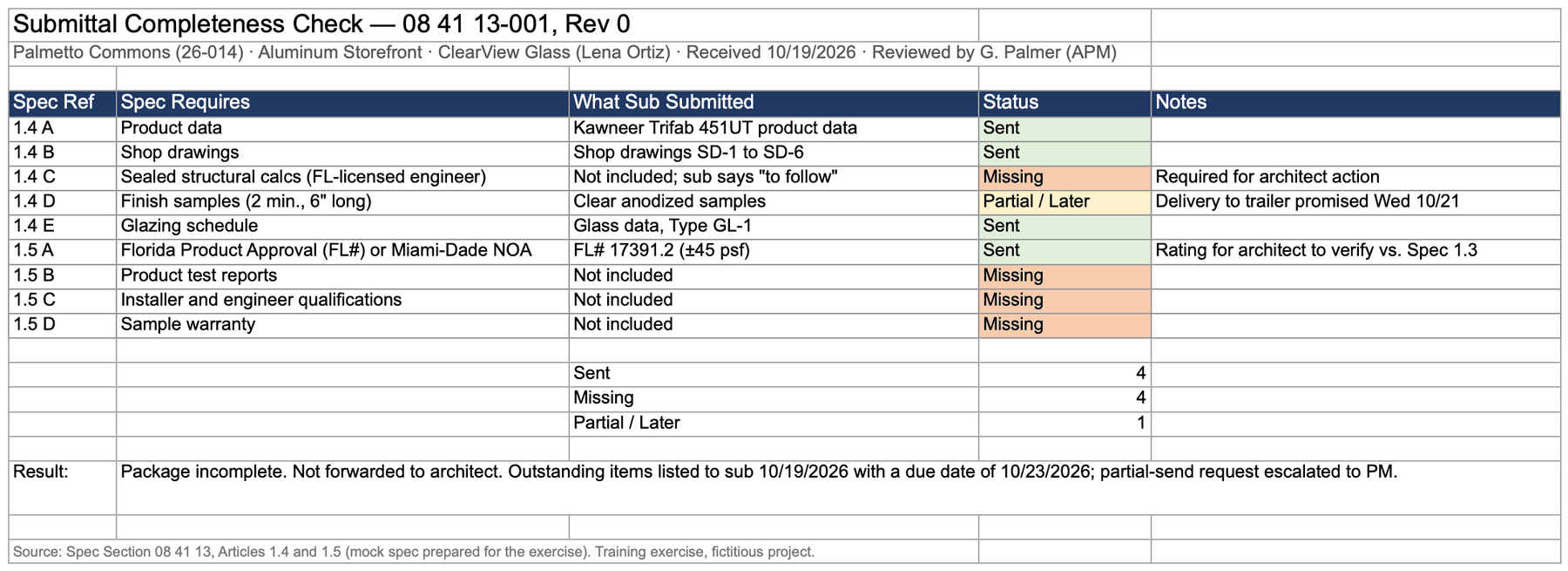Click note 'Required for architect action'
The image size is (1568, 571).
[x=1355, y=177]
